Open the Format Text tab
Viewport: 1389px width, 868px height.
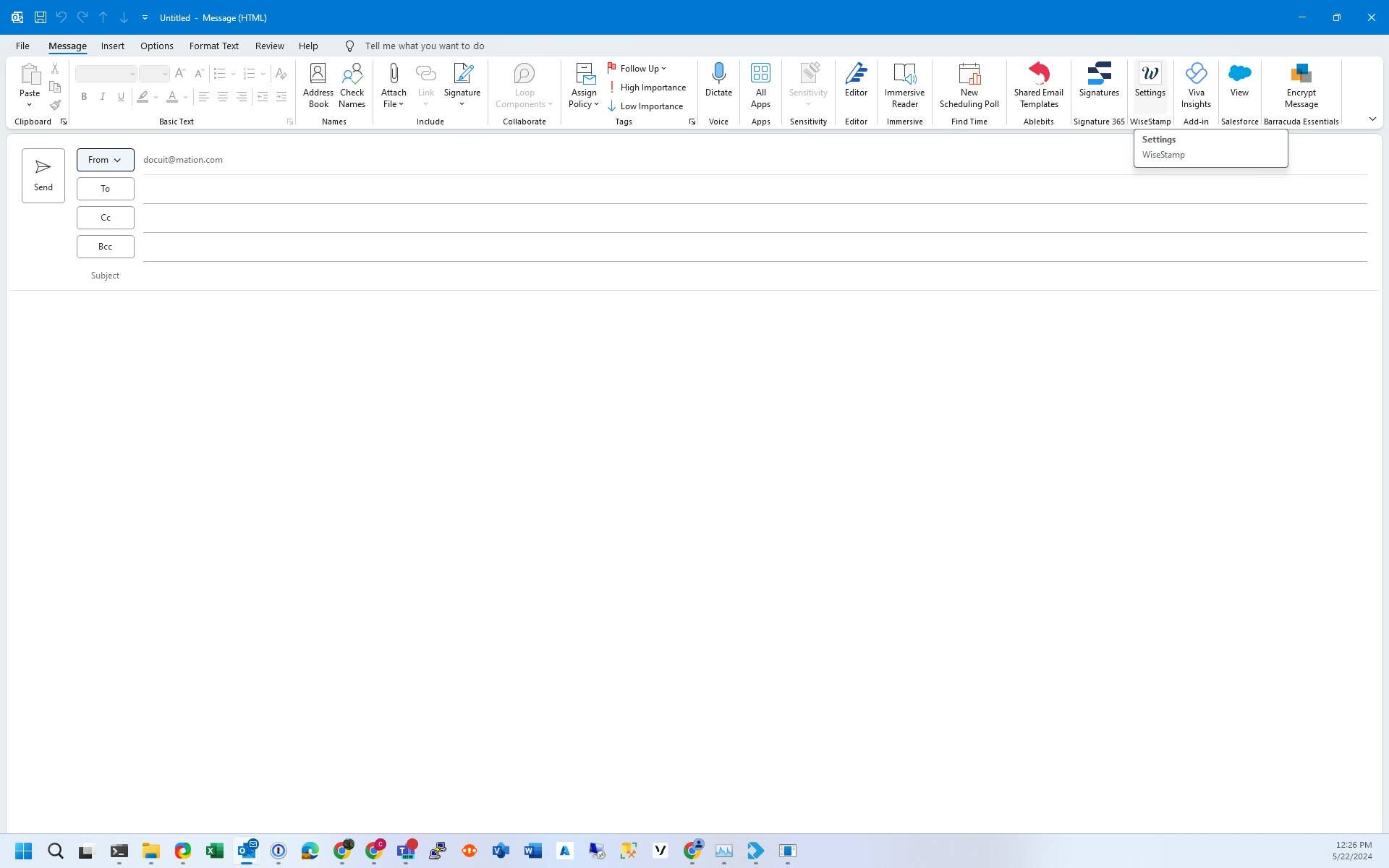click(x=213, y=46)
